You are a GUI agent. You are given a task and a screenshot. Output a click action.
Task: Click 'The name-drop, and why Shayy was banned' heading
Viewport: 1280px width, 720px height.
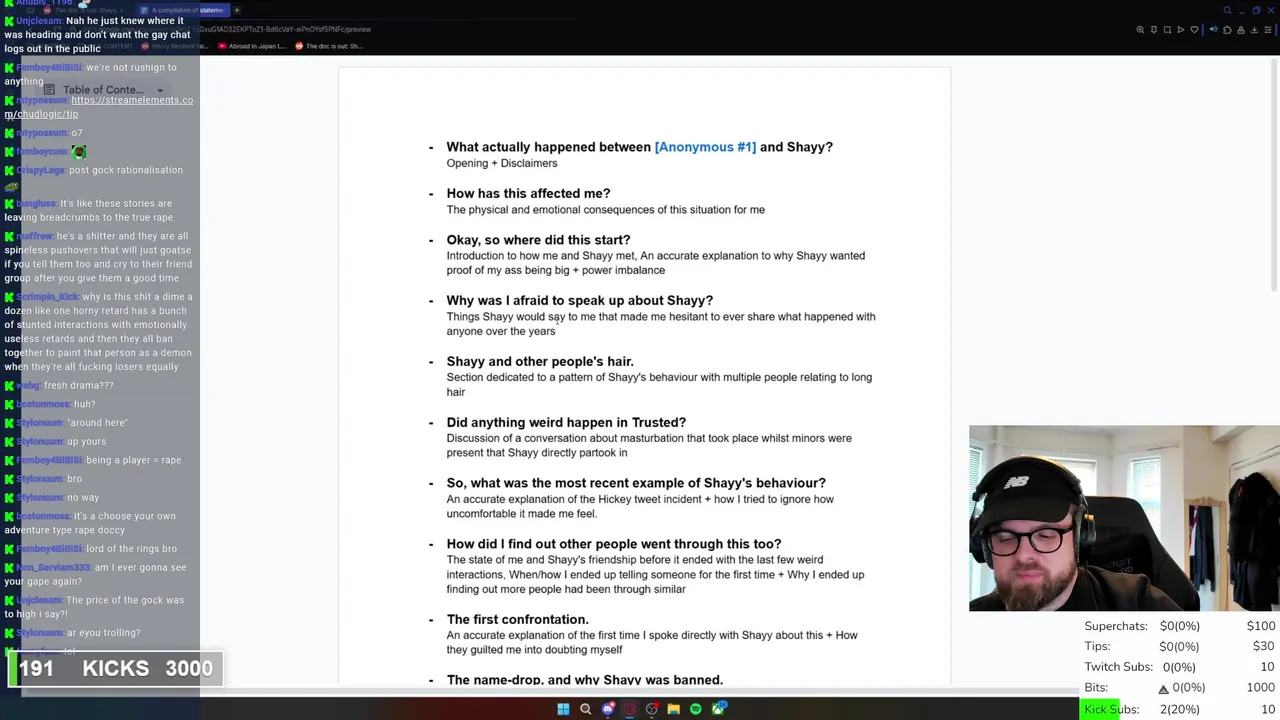pyautogui.click(x=584, y=680)
